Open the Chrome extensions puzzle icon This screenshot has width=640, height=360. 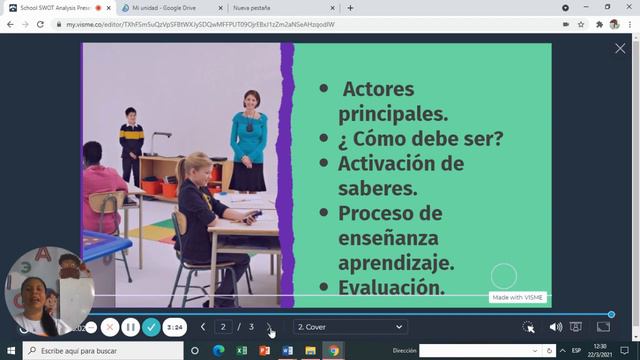[x=599, y=24]
